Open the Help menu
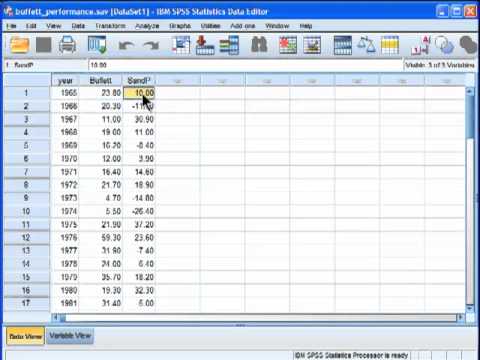 [x=306, y=26]
